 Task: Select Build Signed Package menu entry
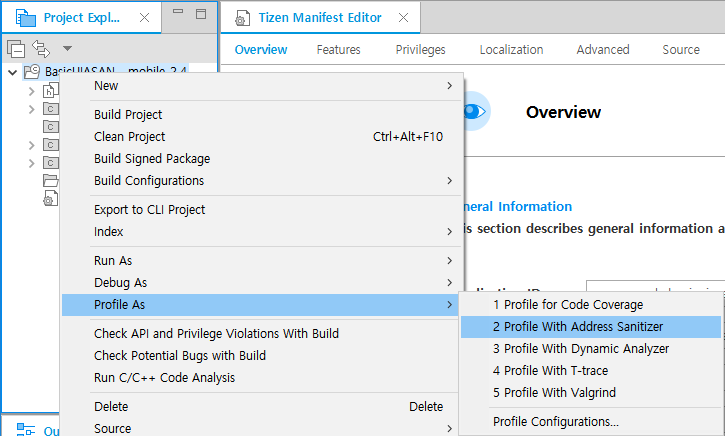[x=152, y=159]
